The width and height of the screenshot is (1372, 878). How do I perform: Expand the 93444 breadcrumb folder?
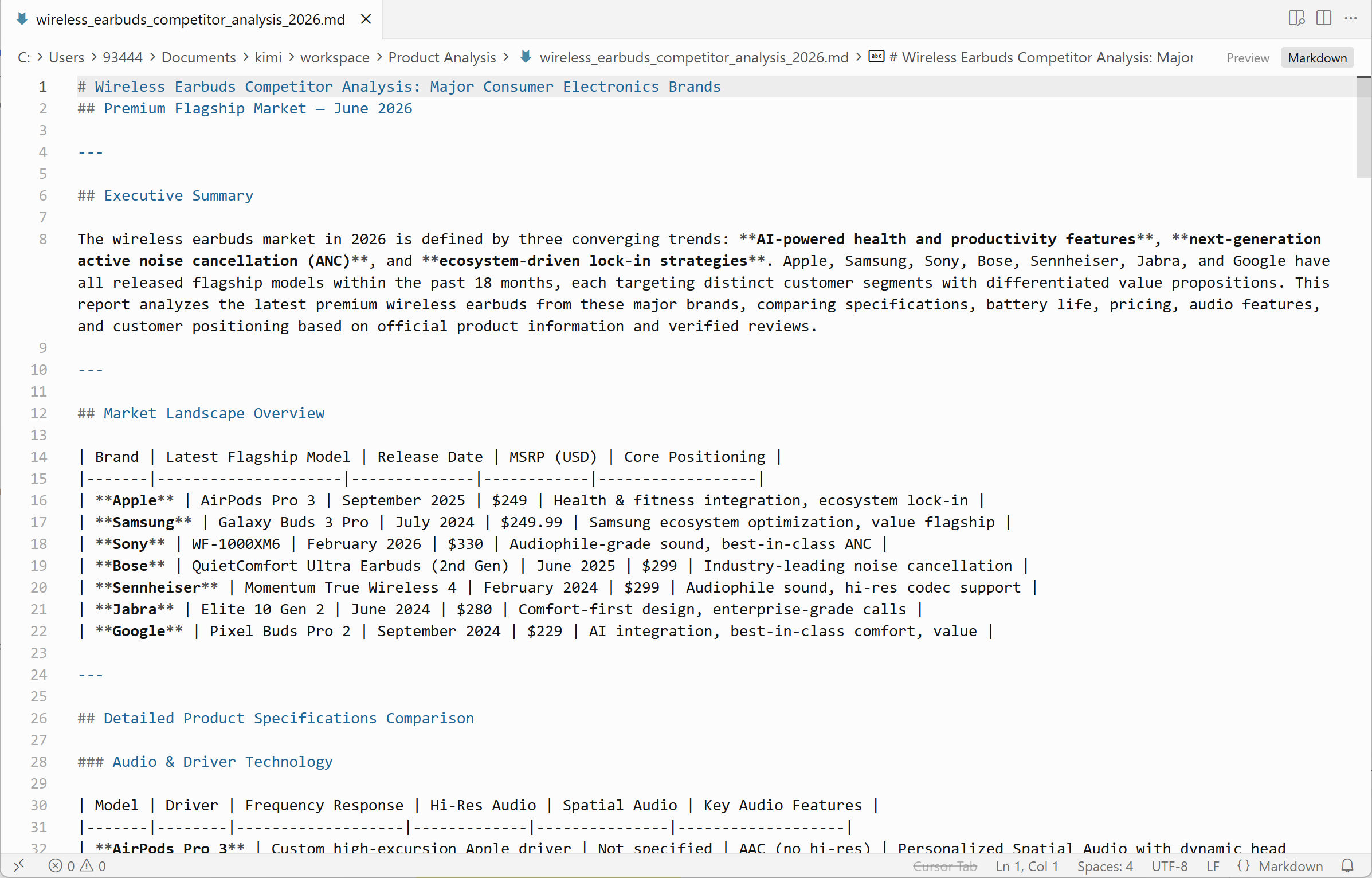coord(123,57)
